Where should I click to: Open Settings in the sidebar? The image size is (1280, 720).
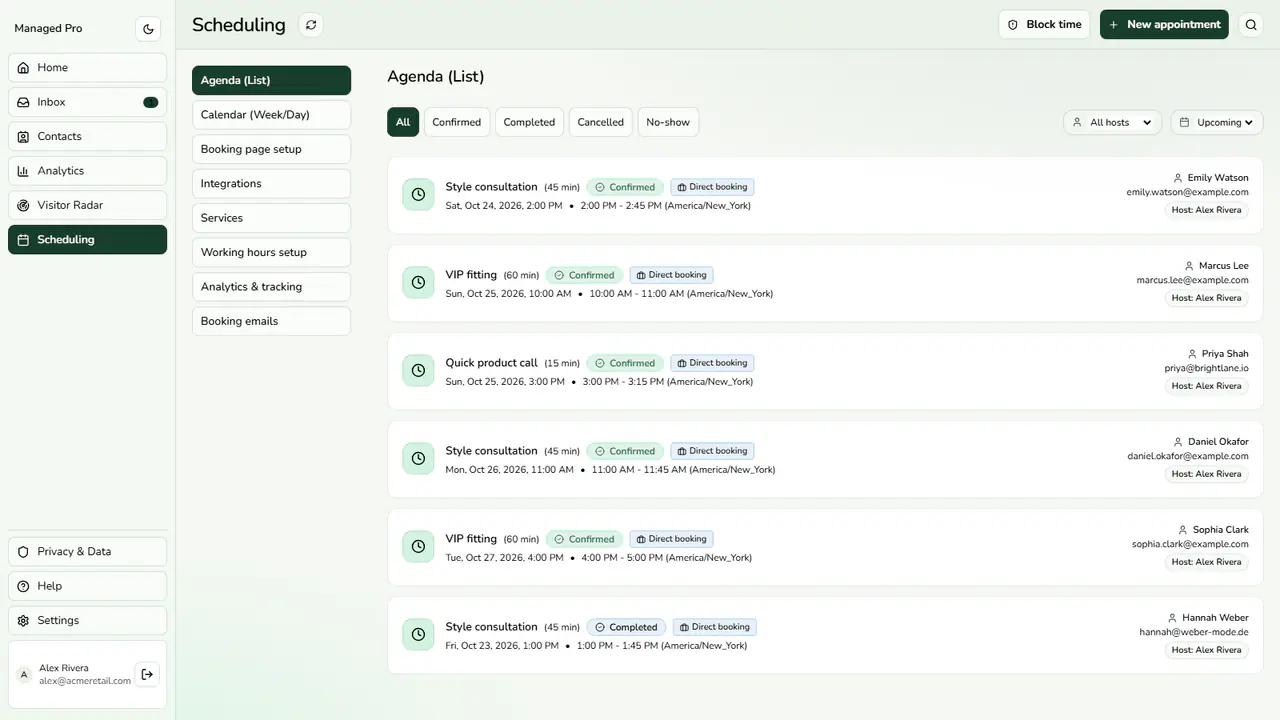click(88, 620)
